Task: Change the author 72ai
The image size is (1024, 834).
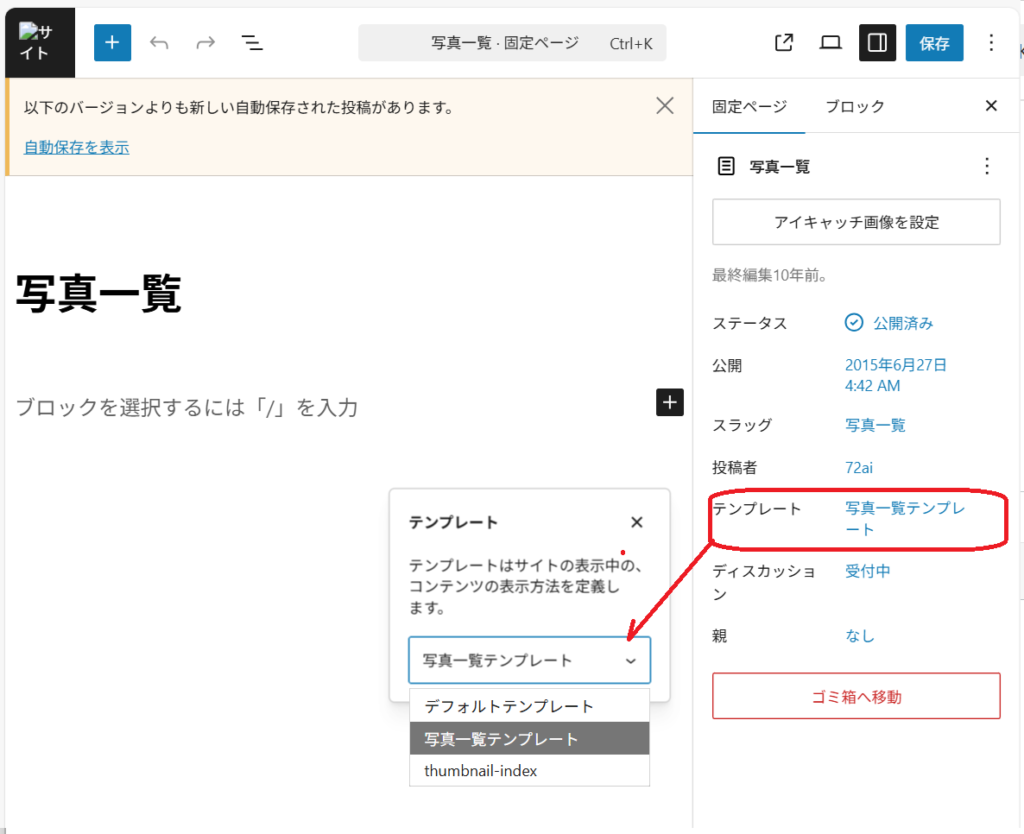Action: coord(859,468)
